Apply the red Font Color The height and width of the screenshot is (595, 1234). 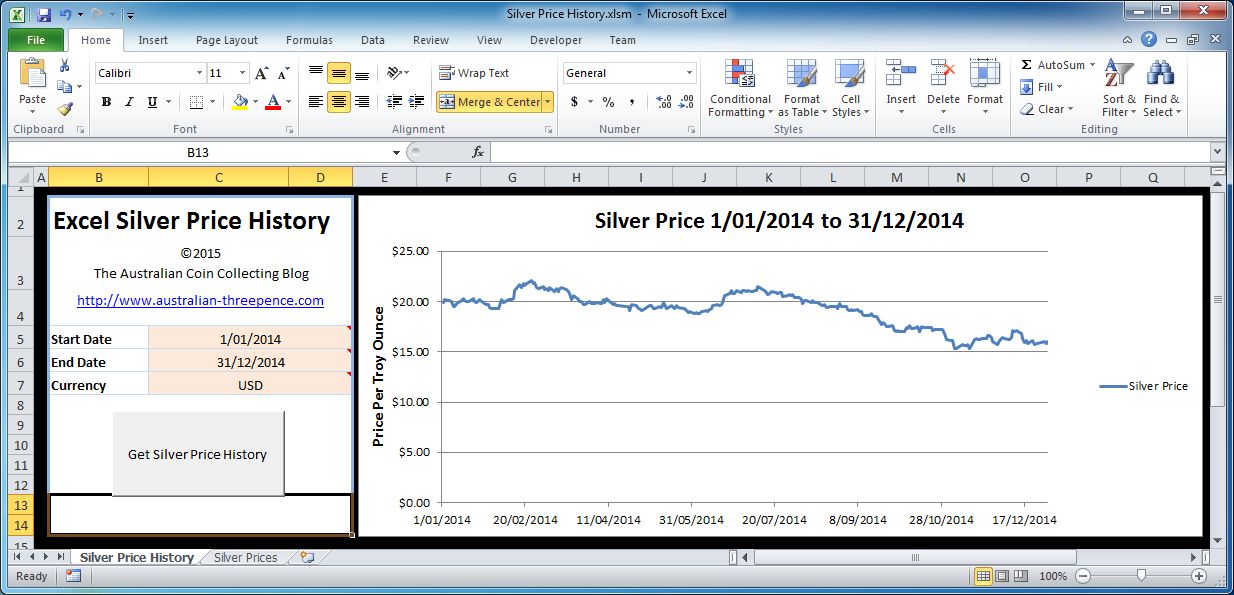pyautogui.click(x=273, y=102)
